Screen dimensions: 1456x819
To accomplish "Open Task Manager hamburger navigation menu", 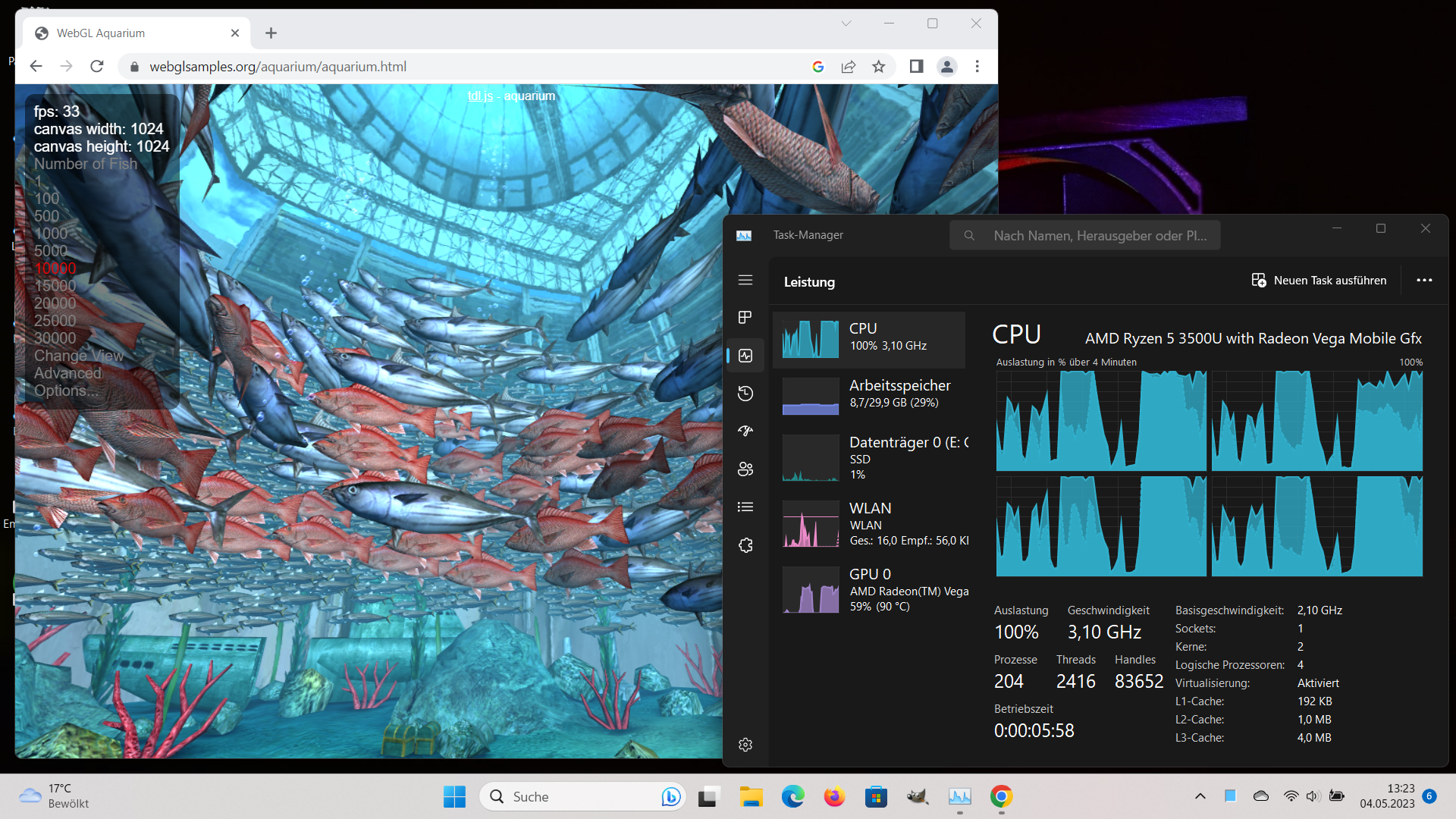I will tap(745, 280).
